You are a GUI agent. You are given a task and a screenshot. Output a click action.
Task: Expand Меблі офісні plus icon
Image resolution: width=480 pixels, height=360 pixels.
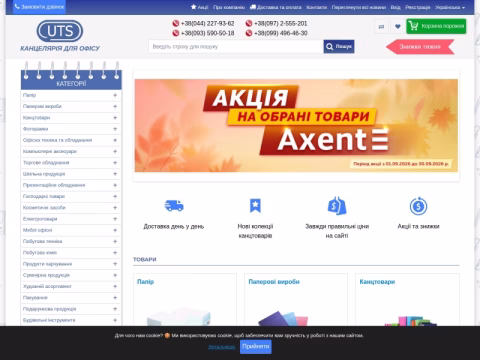115,230
